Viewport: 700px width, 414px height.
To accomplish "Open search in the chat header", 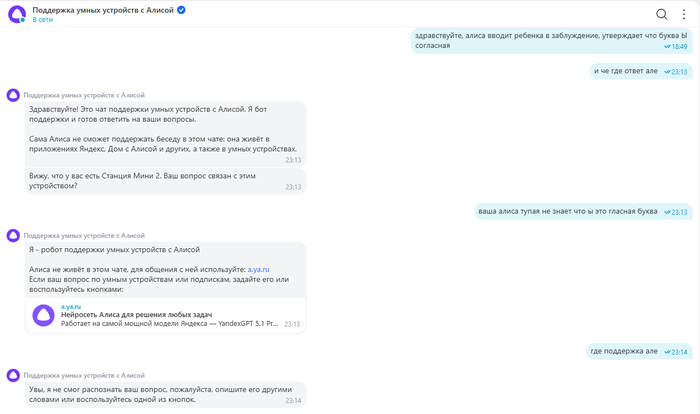I will coord(661,14).
